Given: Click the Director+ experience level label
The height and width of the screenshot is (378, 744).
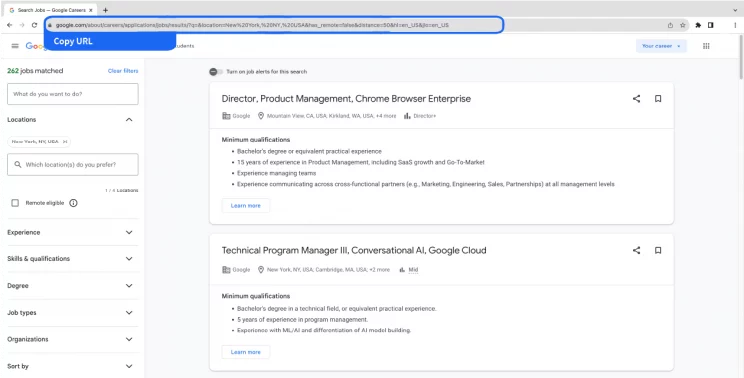Looking at the screenshot, I should (x=424, y=116).
